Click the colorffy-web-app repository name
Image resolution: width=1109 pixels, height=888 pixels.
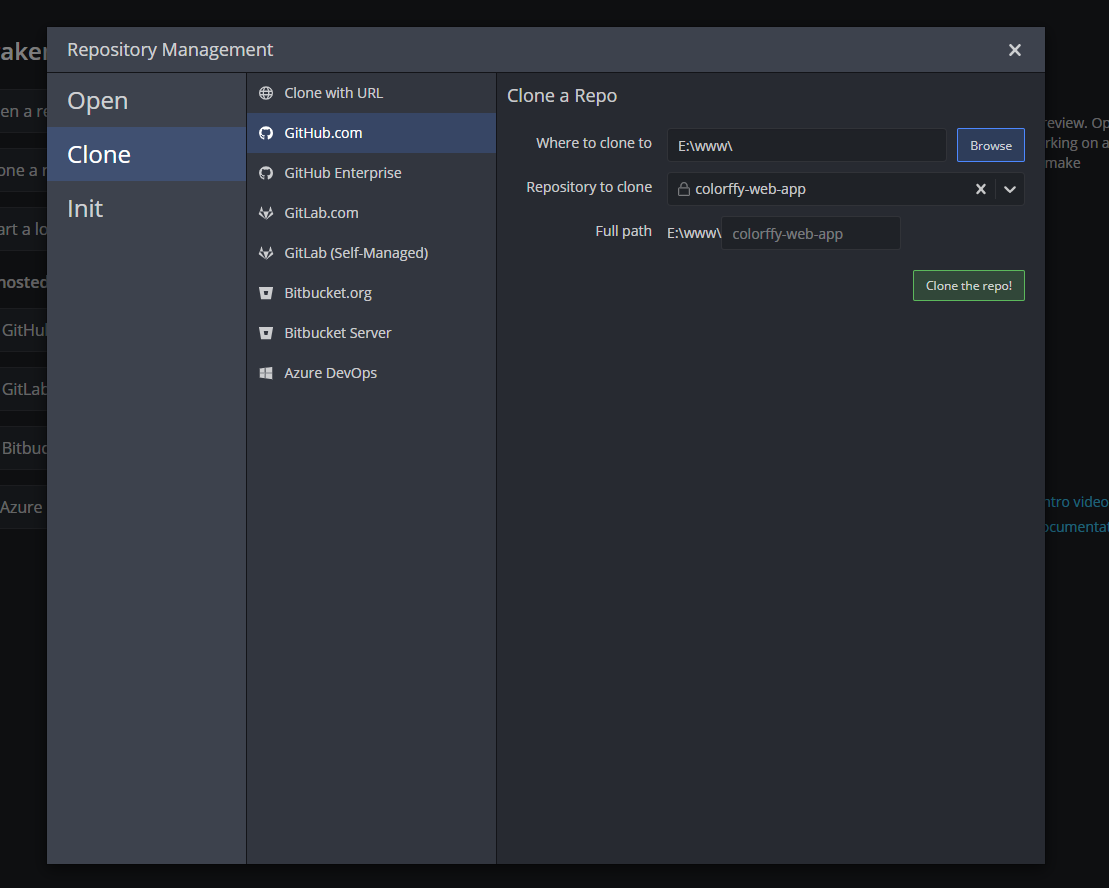tap(750, 189)
